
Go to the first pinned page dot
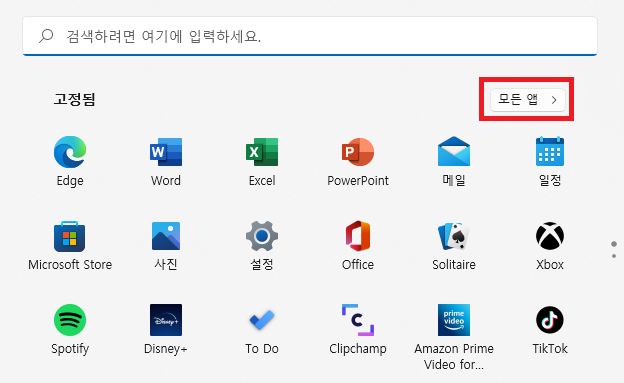pyautogui.click(x=614, y=244)
